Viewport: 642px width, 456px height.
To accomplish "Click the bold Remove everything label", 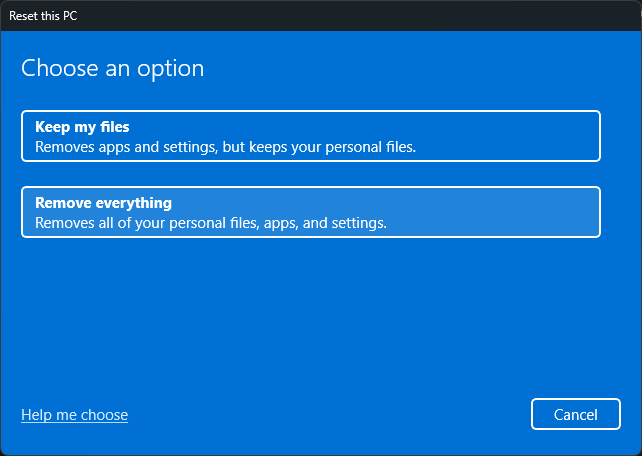I will 103,203.
